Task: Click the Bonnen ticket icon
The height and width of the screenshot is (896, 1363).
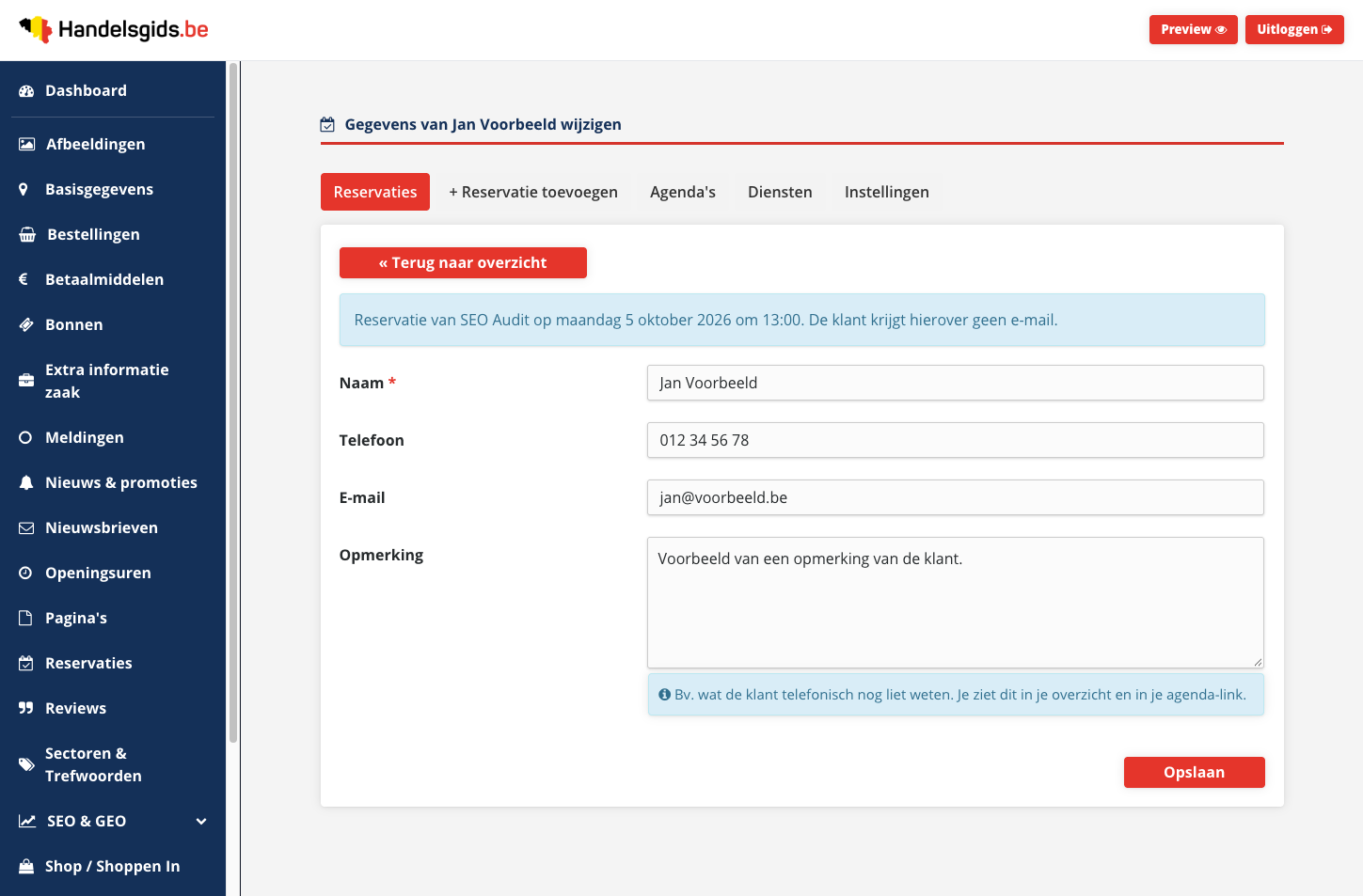Action: click(x=26, y=324)
